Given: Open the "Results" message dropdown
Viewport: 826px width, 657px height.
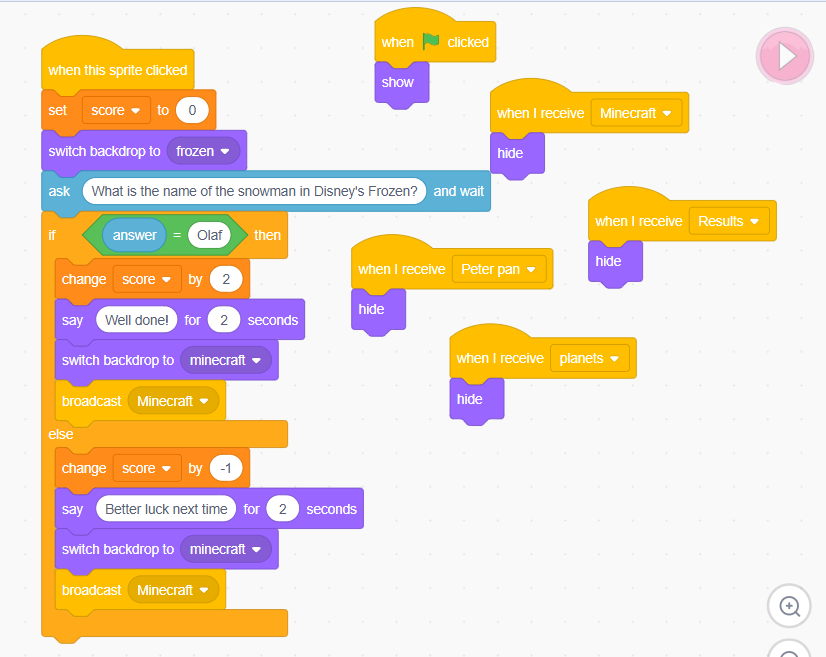Looking at the screenshot, I should pos(729,221).
